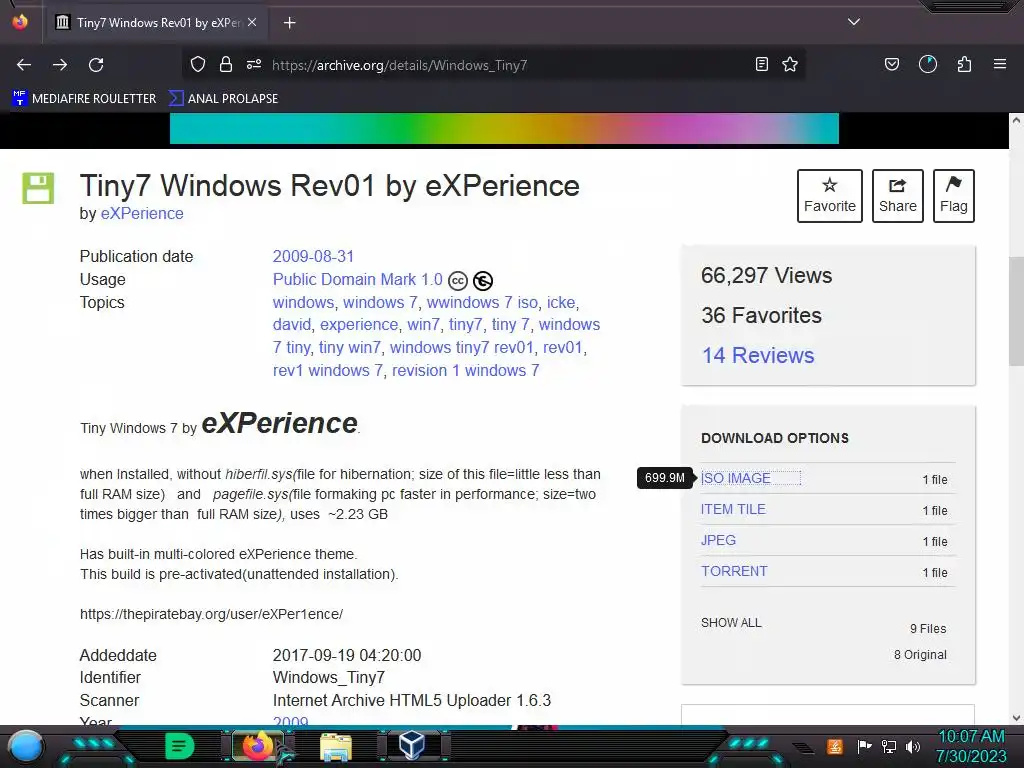Open the MEDIAFIRE ROULETTER bookmark

pos(84,99)
